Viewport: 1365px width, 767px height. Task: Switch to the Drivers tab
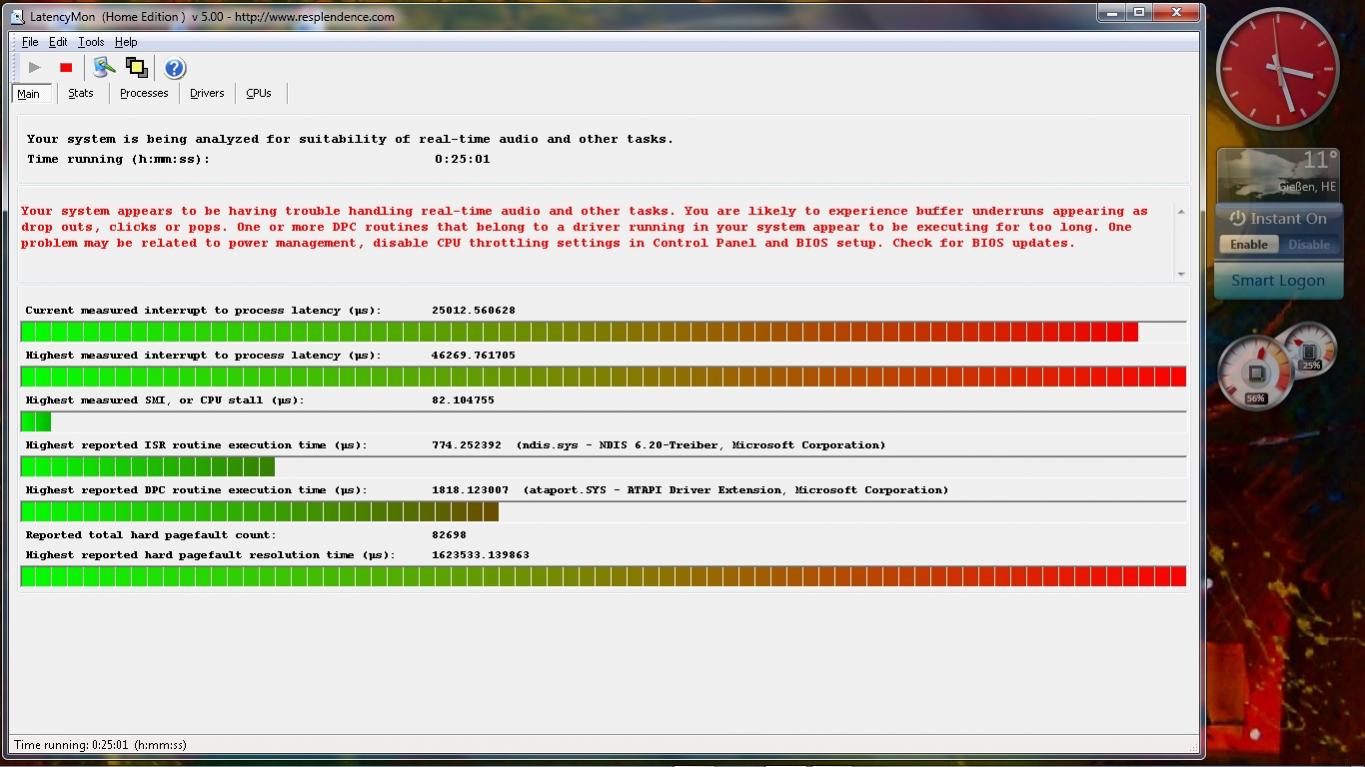207,93
